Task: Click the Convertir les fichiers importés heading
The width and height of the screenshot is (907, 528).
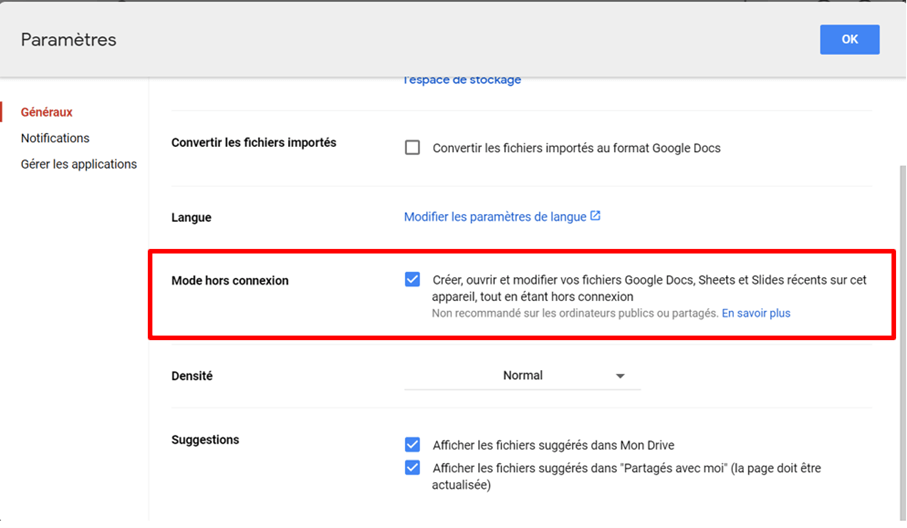Action: click(x=254, y=142)
